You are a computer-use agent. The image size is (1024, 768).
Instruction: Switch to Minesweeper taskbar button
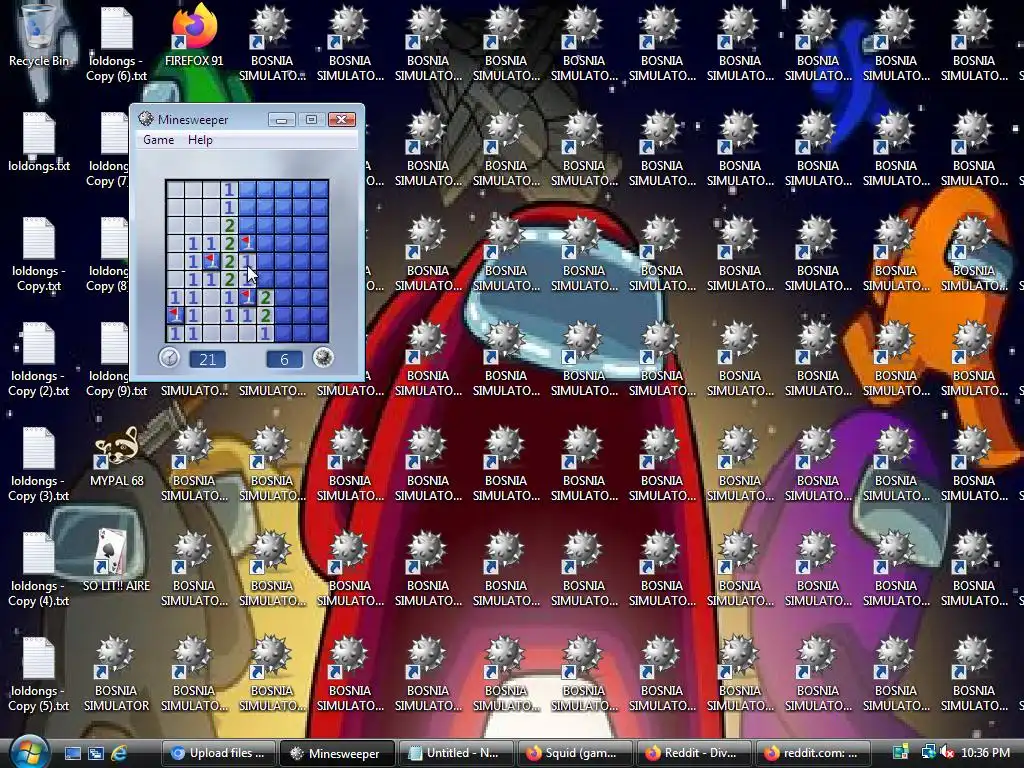click(337, 753)
